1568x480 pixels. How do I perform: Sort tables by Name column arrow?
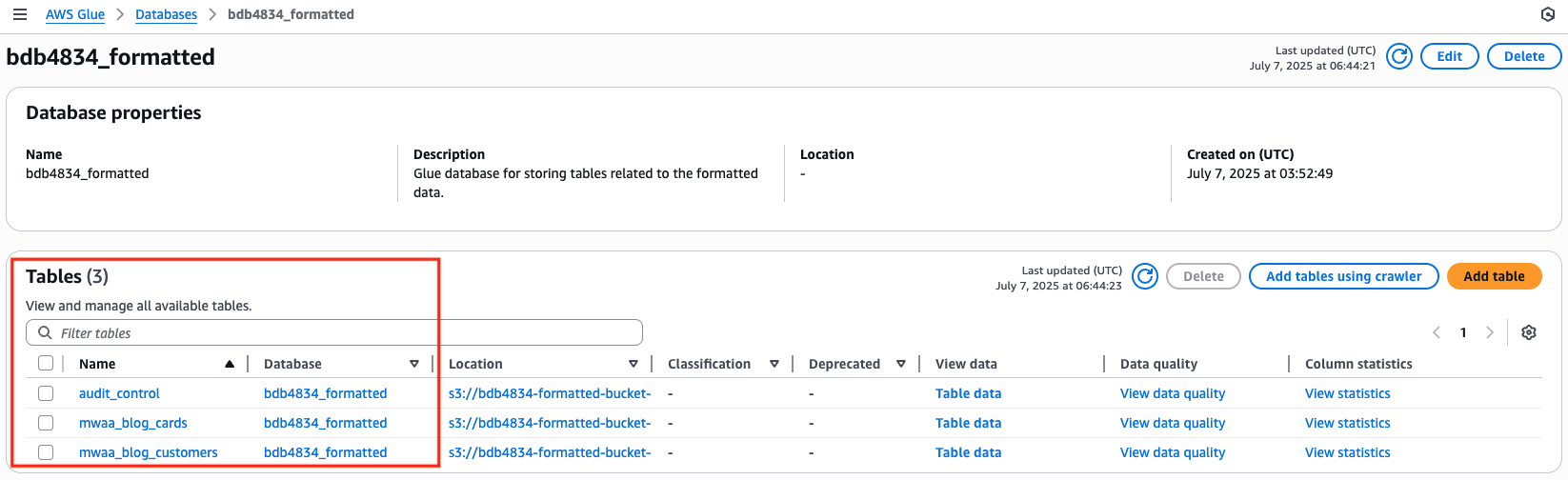coord(230,364)
